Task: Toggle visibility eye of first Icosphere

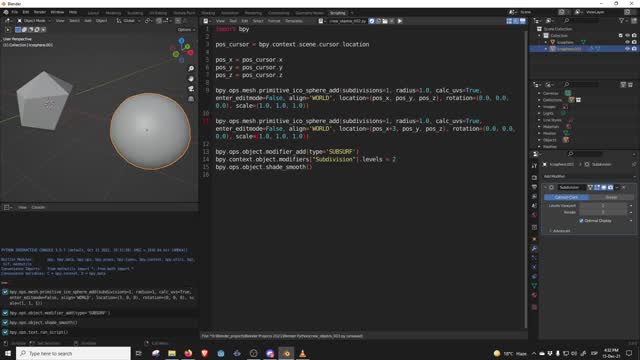Action: (627, 42)
